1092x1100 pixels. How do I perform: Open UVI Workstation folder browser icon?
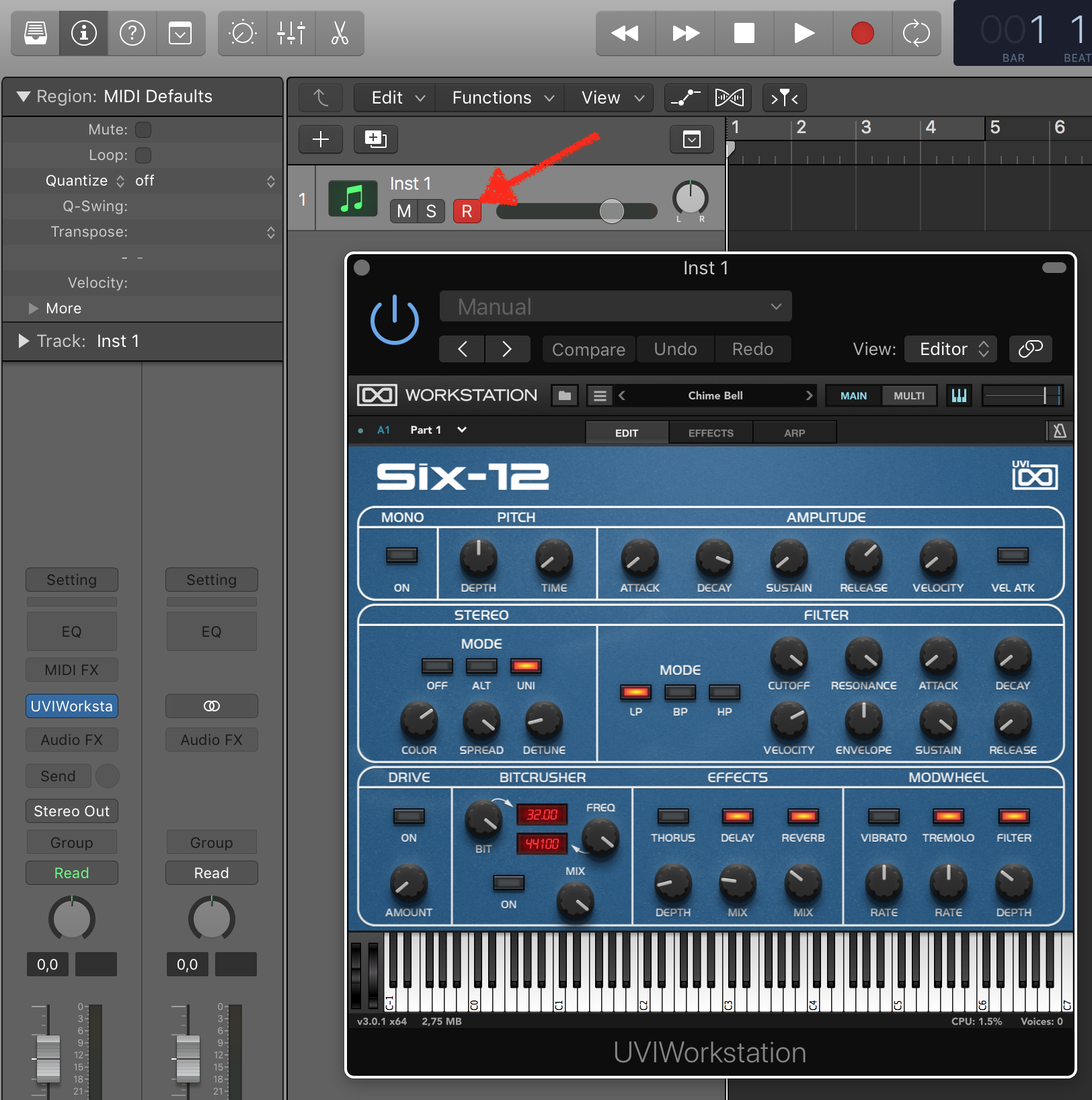565,395
